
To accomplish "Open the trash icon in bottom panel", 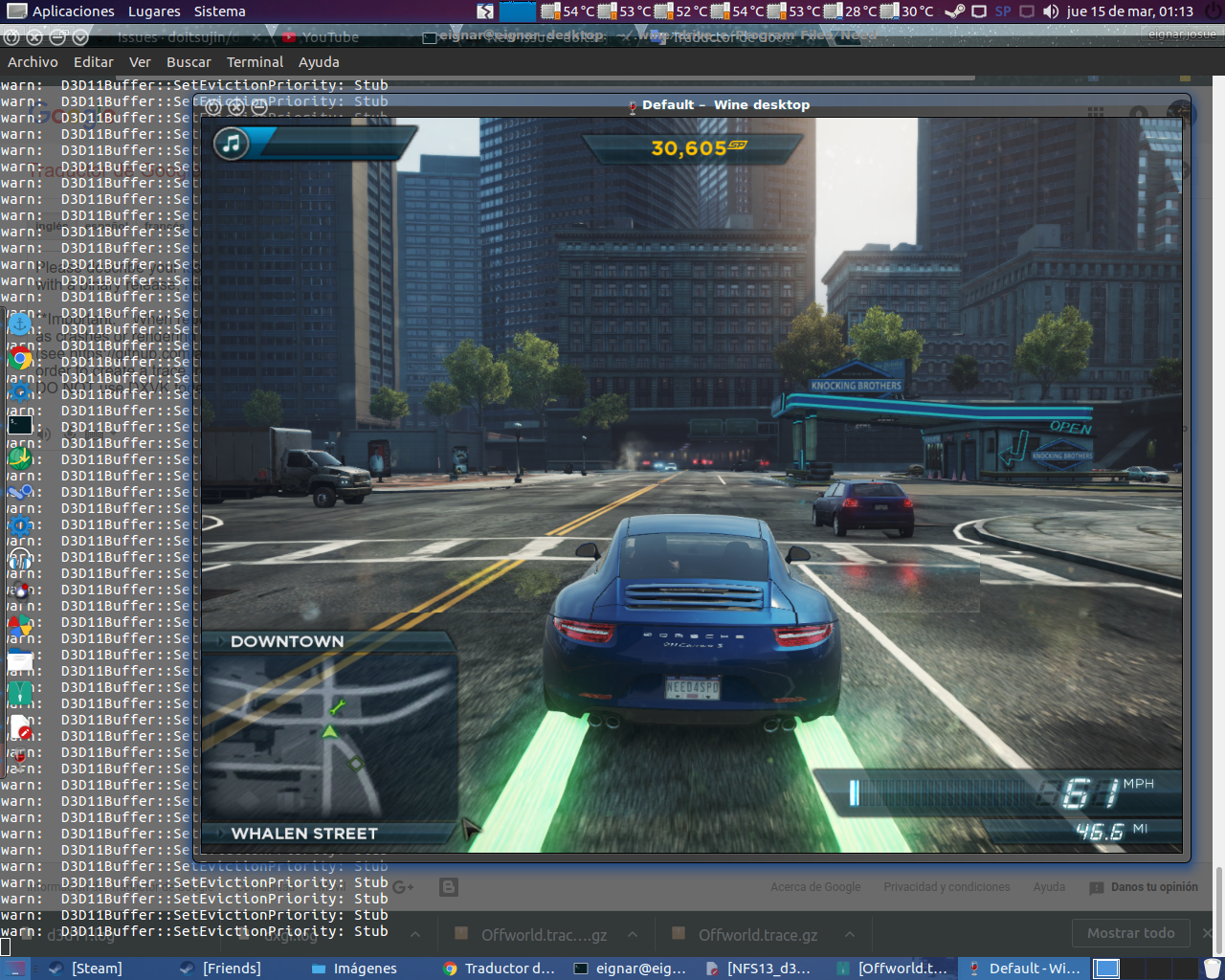I will click(x=1213, y=969).
